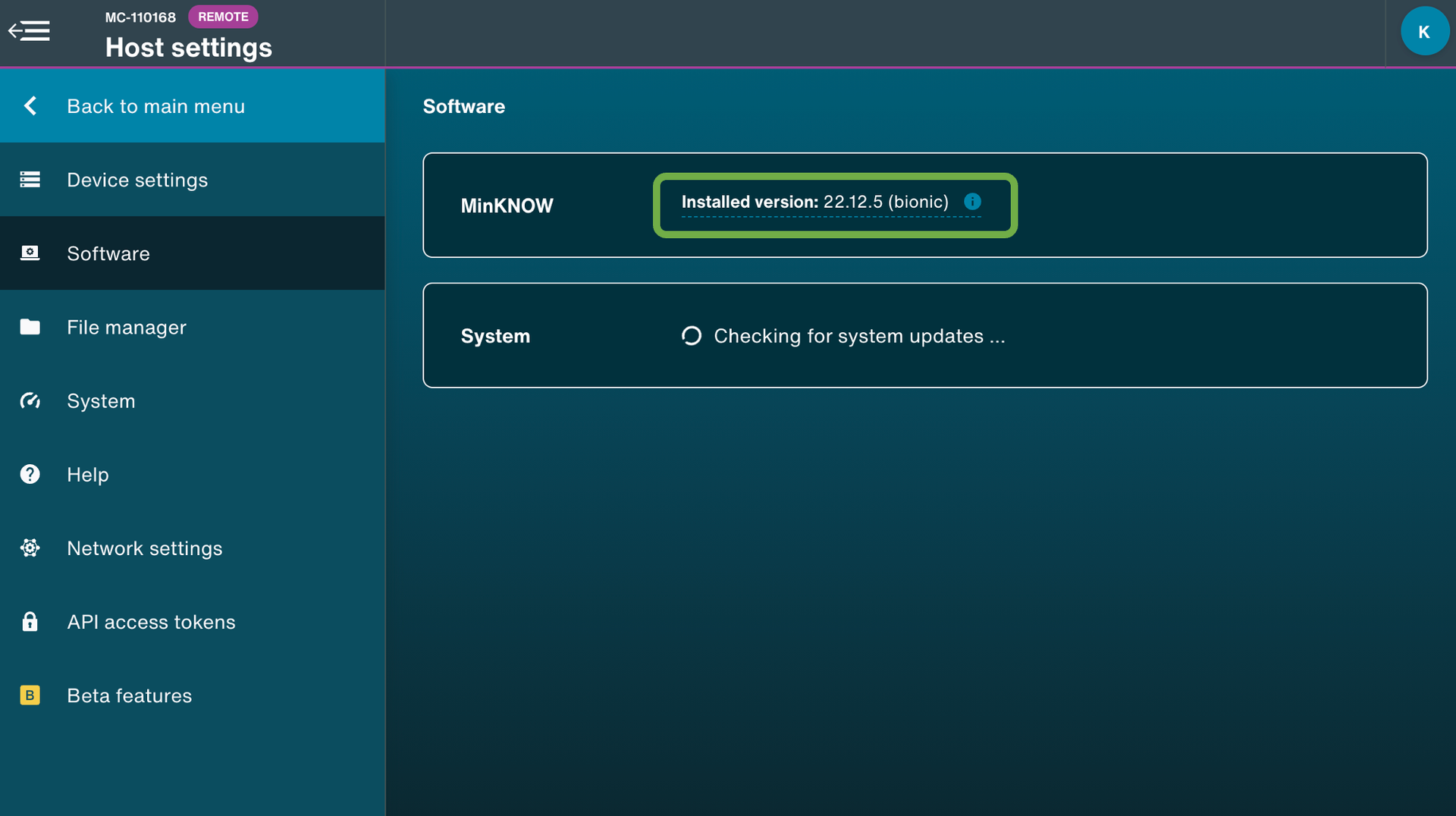The height and width of the screenshot is (816, 1456).
Task: Click the Device settings list icon
Action: (x=30, y=180)
